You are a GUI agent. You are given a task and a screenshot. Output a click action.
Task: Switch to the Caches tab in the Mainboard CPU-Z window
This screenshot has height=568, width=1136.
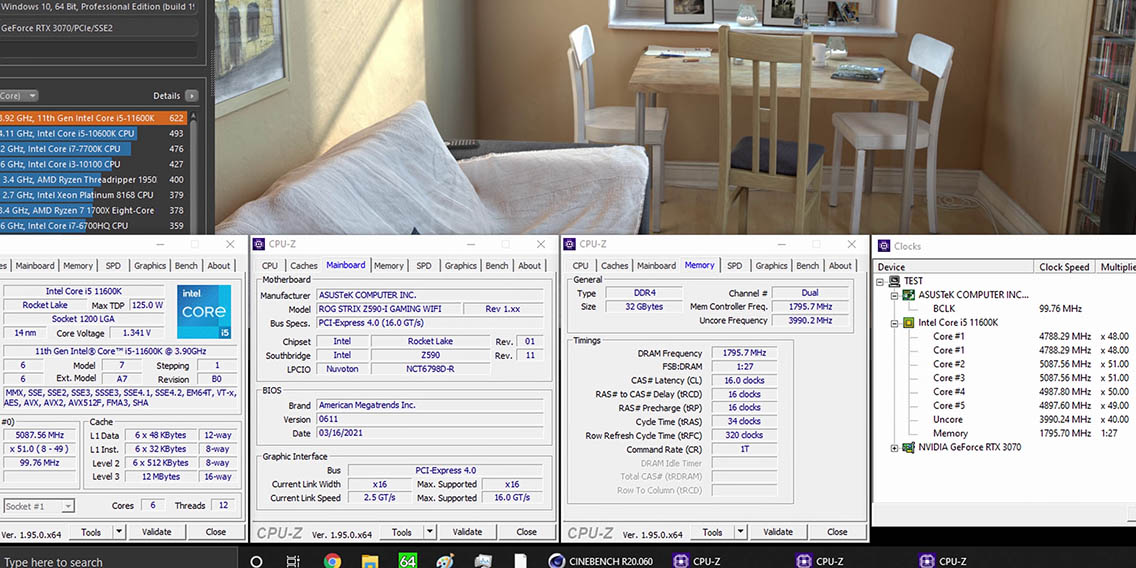point(304,266)
